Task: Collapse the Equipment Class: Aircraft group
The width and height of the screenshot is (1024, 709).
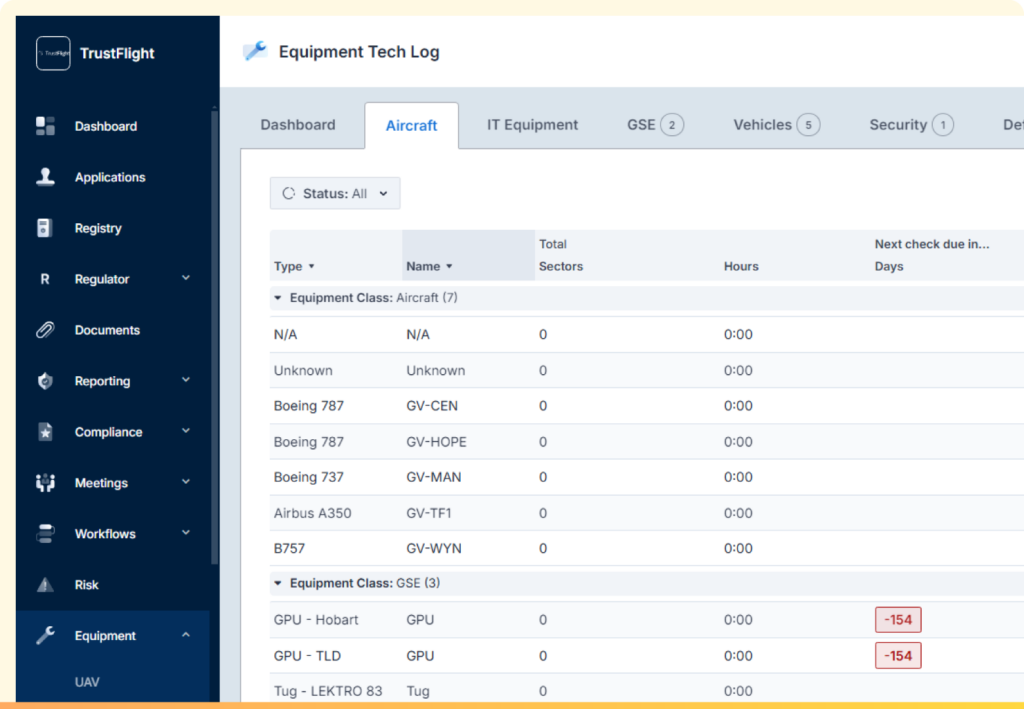Action: coord(279,298)
